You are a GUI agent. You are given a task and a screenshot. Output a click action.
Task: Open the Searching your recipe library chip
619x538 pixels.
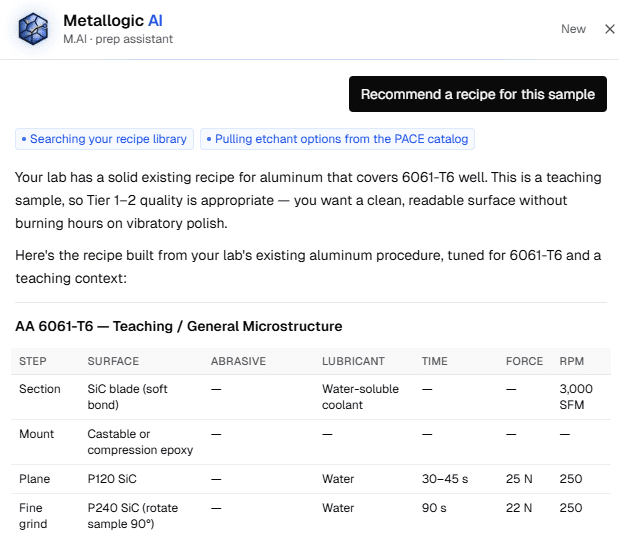click(104, 139)
